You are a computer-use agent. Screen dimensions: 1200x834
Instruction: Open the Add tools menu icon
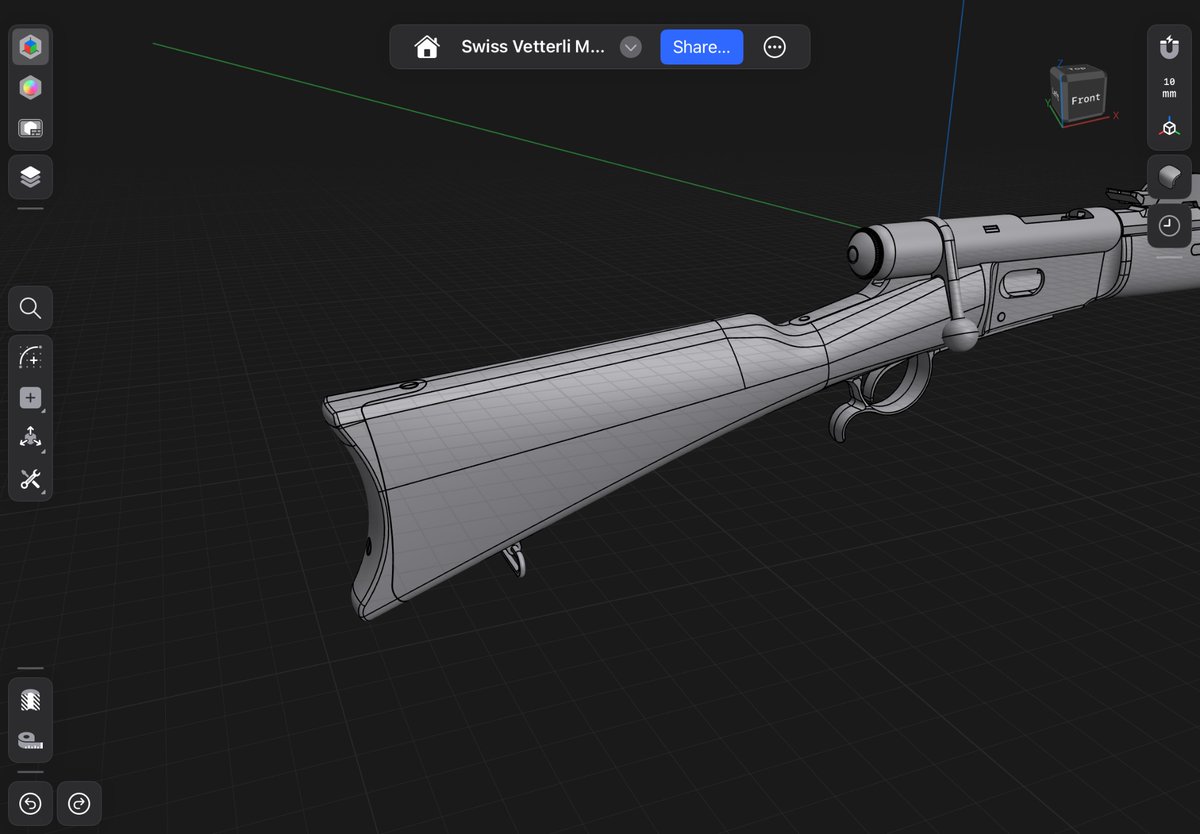coord(30,397)
